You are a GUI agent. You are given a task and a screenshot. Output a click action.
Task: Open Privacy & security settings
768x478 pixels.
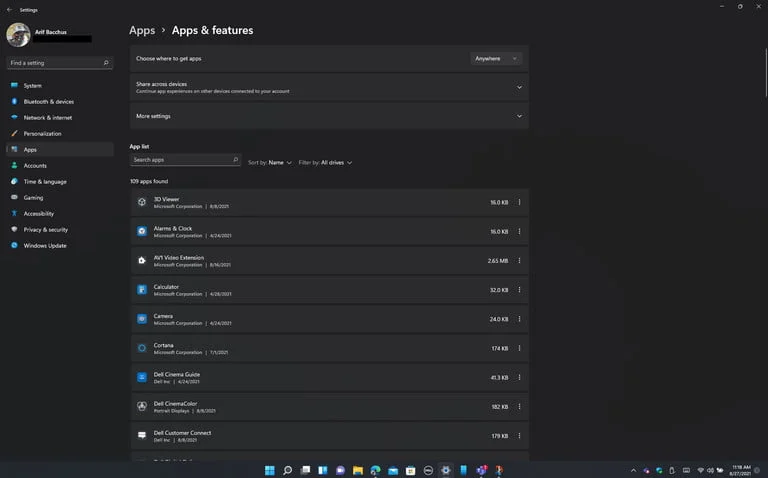coord(60,229)
